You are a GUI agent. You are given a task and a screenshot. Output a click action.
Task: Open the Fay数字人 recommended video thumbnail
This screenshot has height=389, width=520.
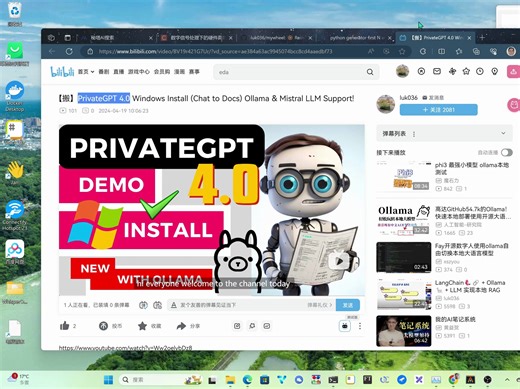[404, 257]
